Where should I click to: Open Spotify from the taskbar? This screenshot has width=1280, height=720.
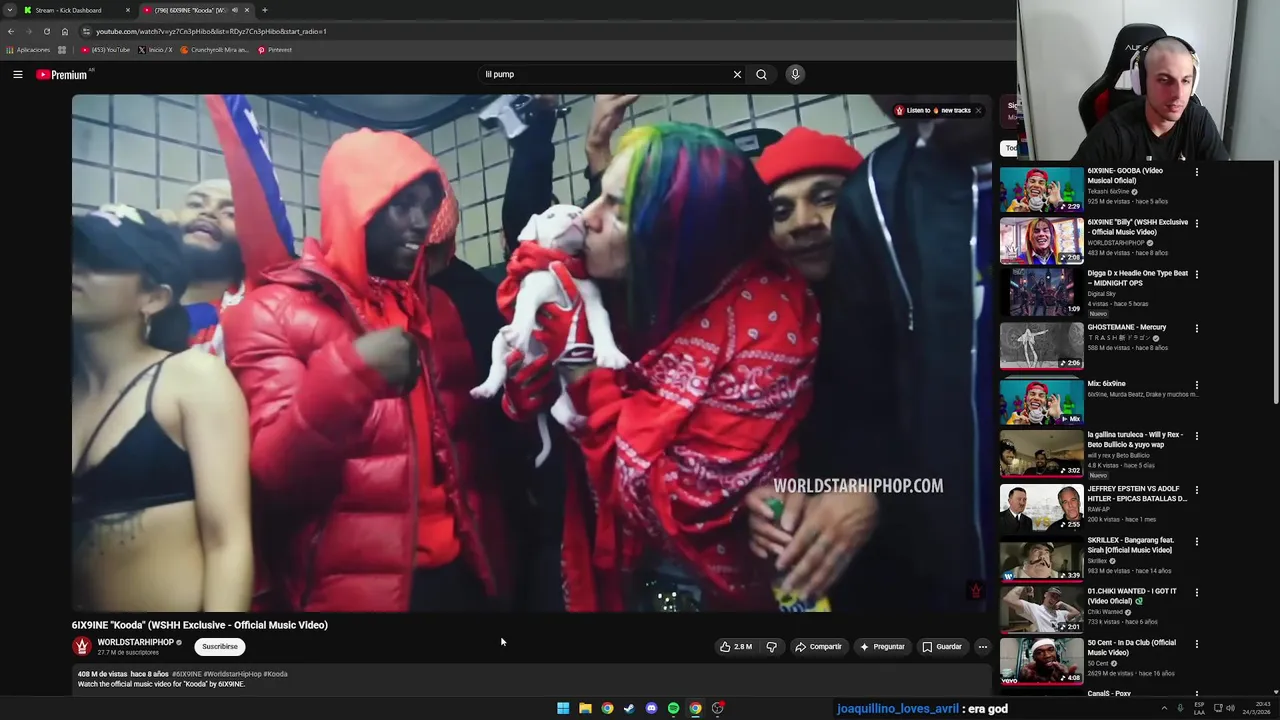(673, 708)
